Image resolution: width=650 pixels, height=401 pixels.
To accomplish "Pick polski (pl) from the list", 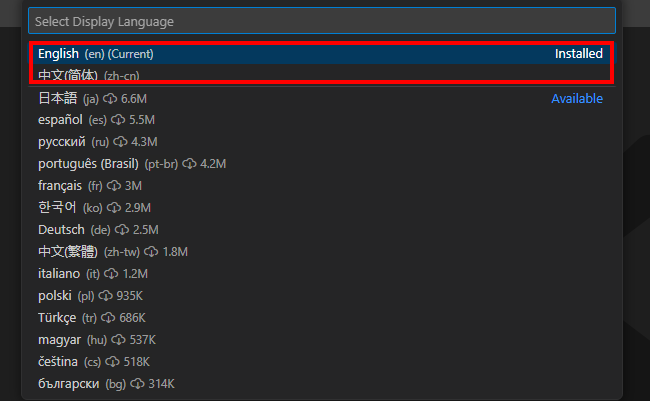I will click(55, 296).
